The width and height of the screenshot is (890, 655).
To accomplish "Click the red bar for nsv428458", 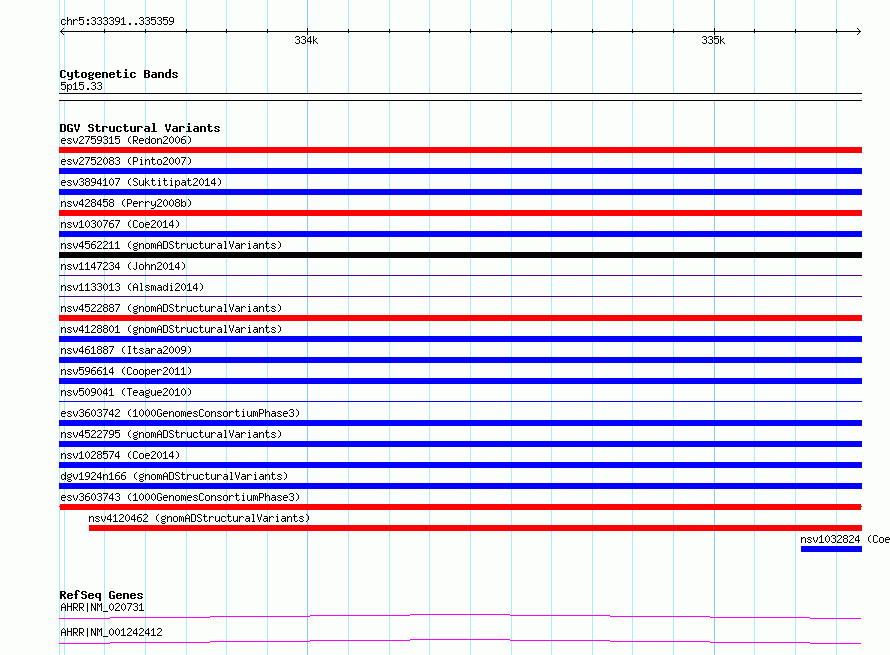I will [460, 213].
